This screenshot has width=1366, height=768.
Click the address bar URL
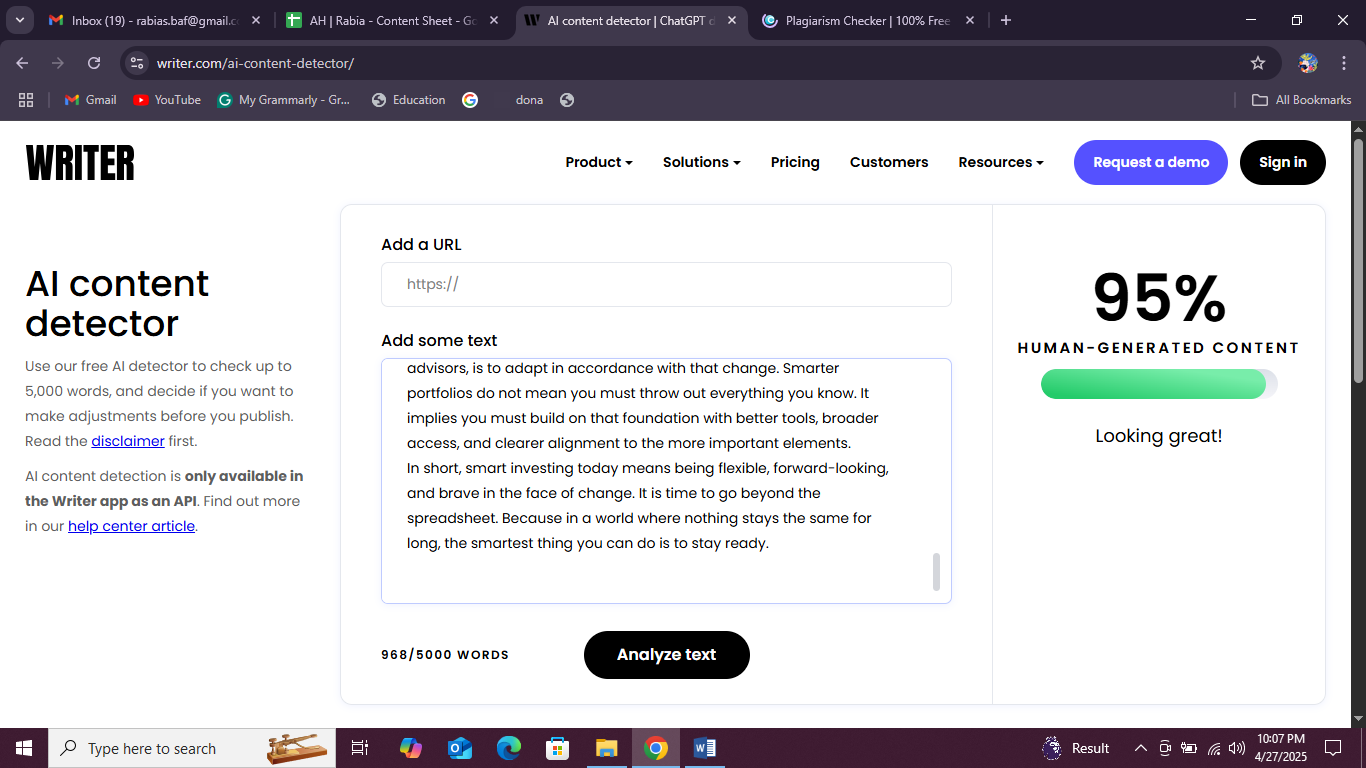[255, 63]
